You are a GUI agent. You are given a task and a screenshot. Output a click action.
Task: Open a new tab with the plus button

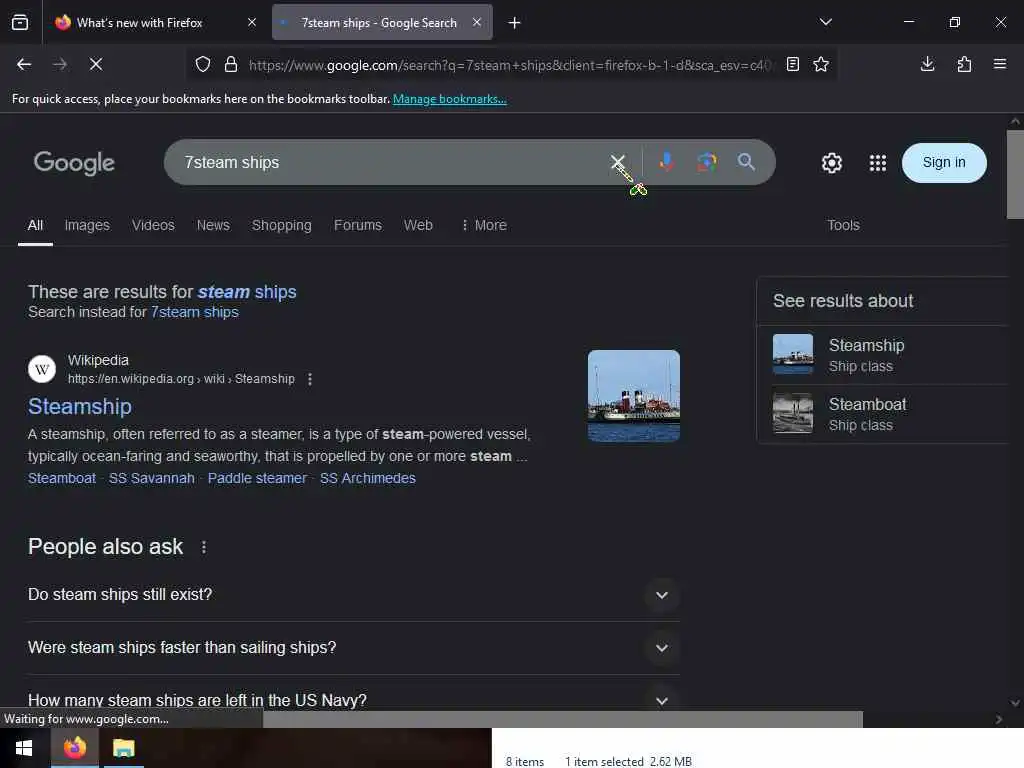coord(515,23)
